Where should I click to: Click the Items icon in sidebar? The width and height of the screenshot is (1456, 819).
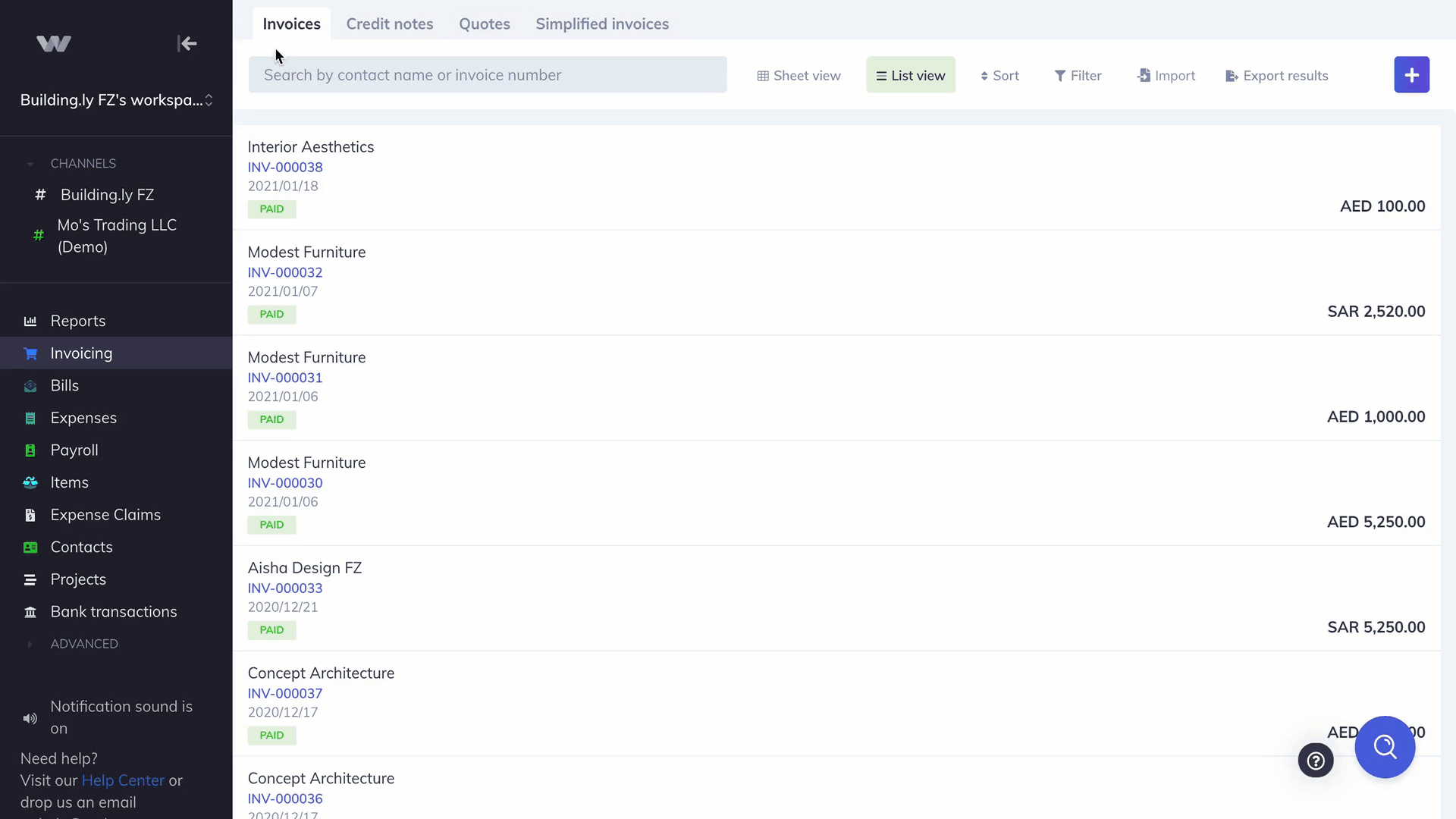tap(30, 483)
